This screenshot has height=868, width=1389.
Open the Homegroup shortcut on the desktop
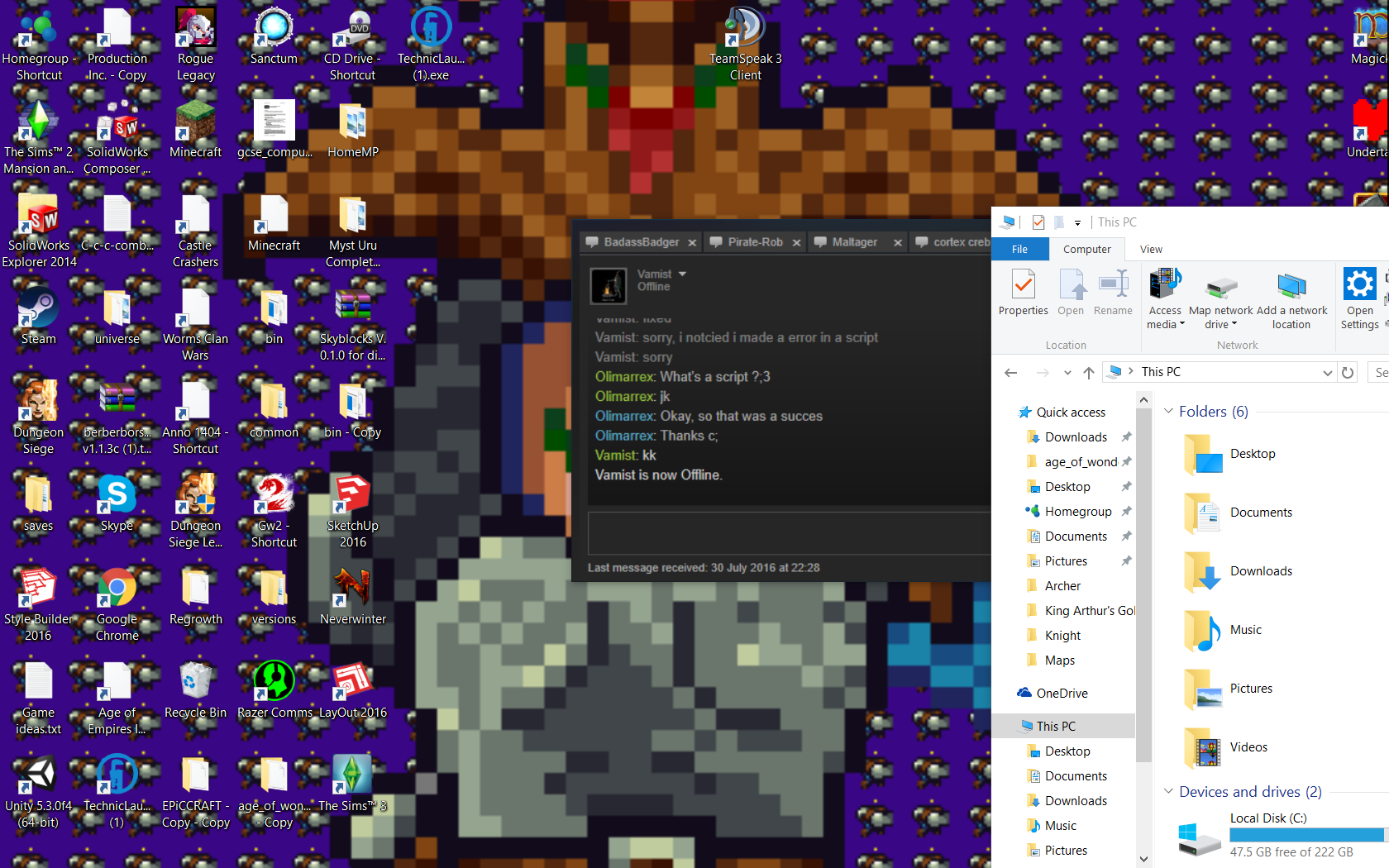38,45
